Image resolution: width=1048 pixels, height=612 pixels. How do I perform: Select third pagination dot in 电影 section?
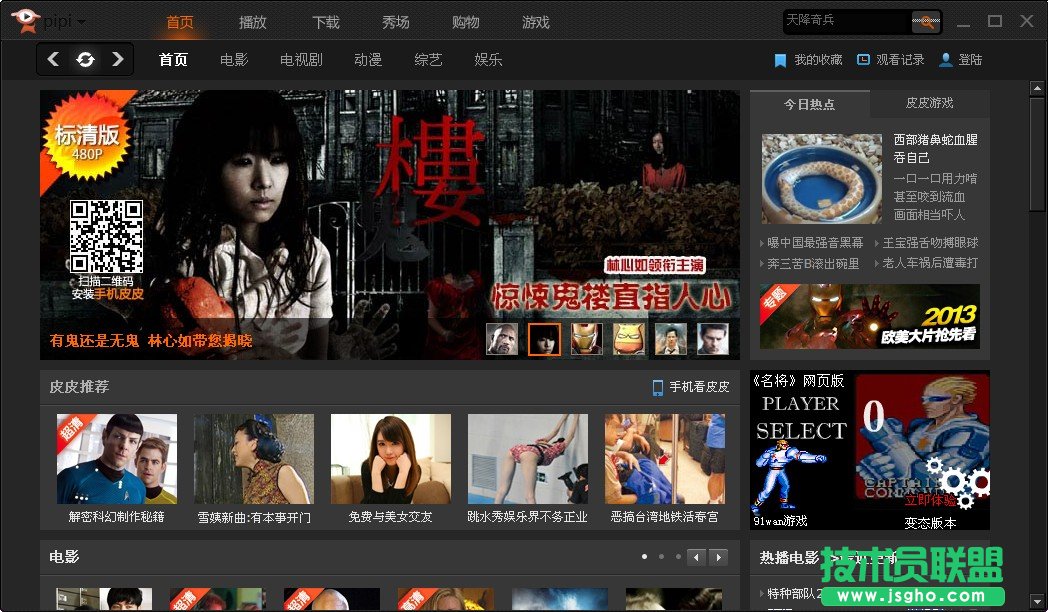678,557
